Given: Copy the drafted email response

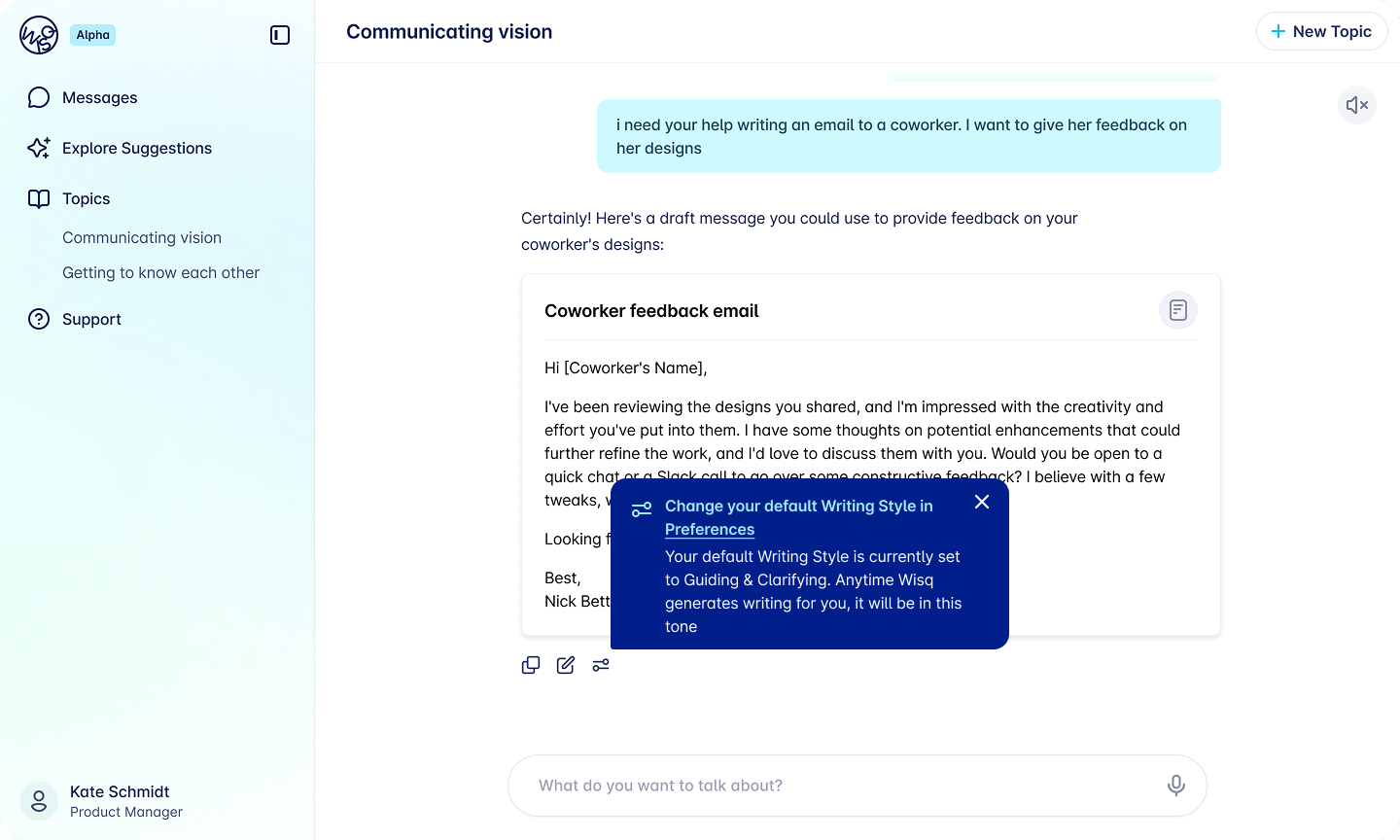Looking at the screenshot, I should pyautogui.click(x=531, y=665).
